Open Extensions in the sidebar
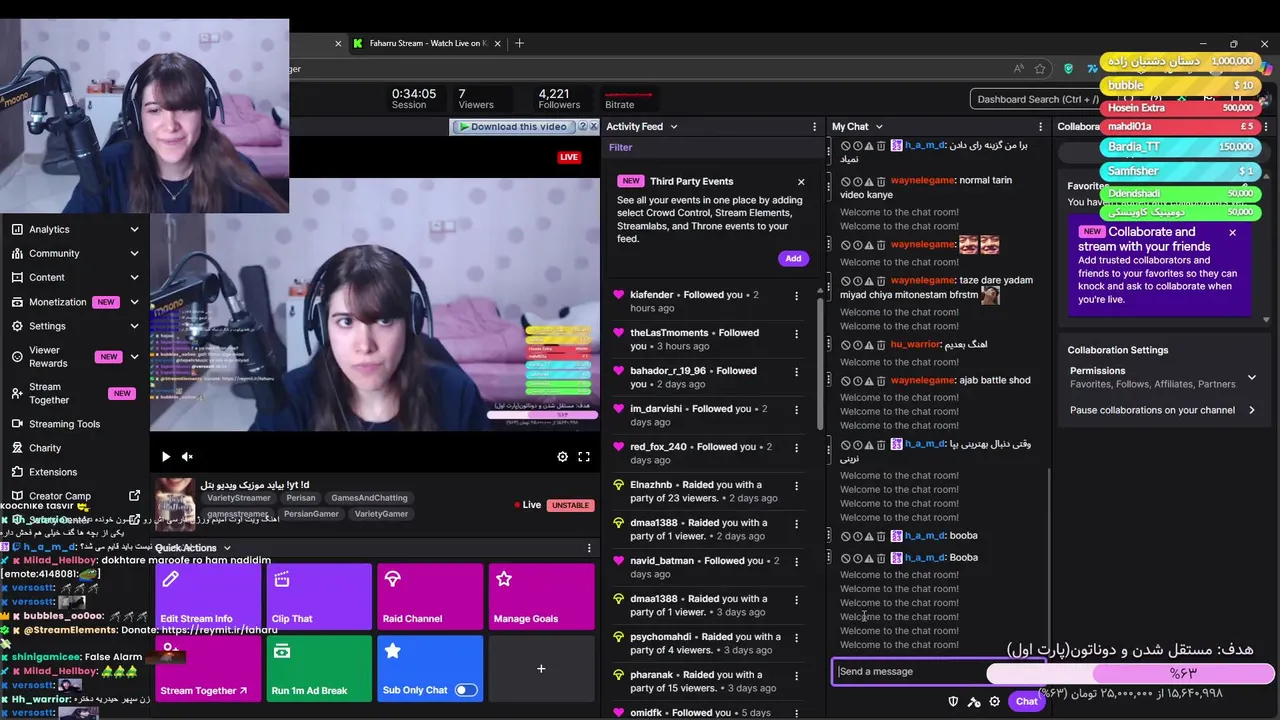Screen dimensions: 1280x720 point(53,472)
